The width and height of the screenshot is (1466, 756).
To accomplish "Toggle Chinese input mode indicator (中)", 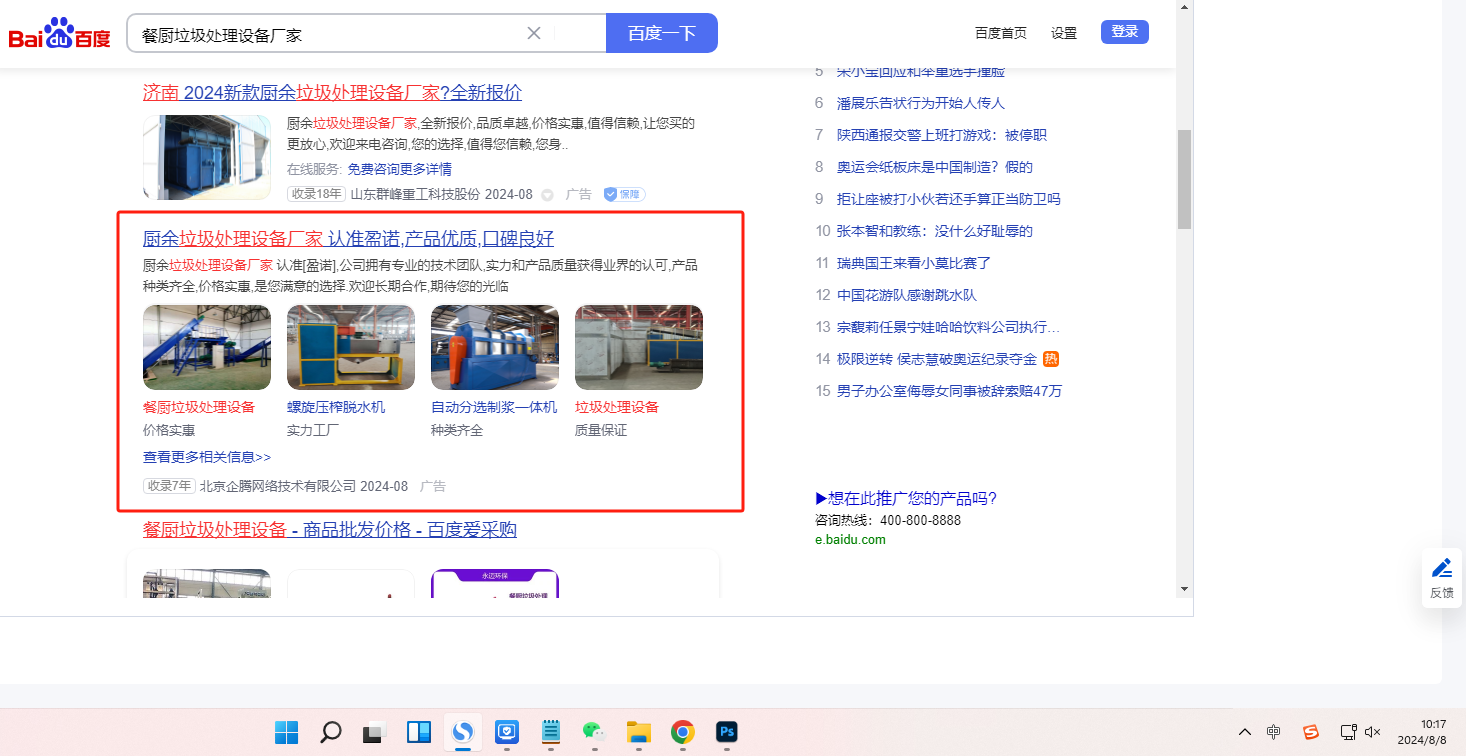I will coord(1273,732).
